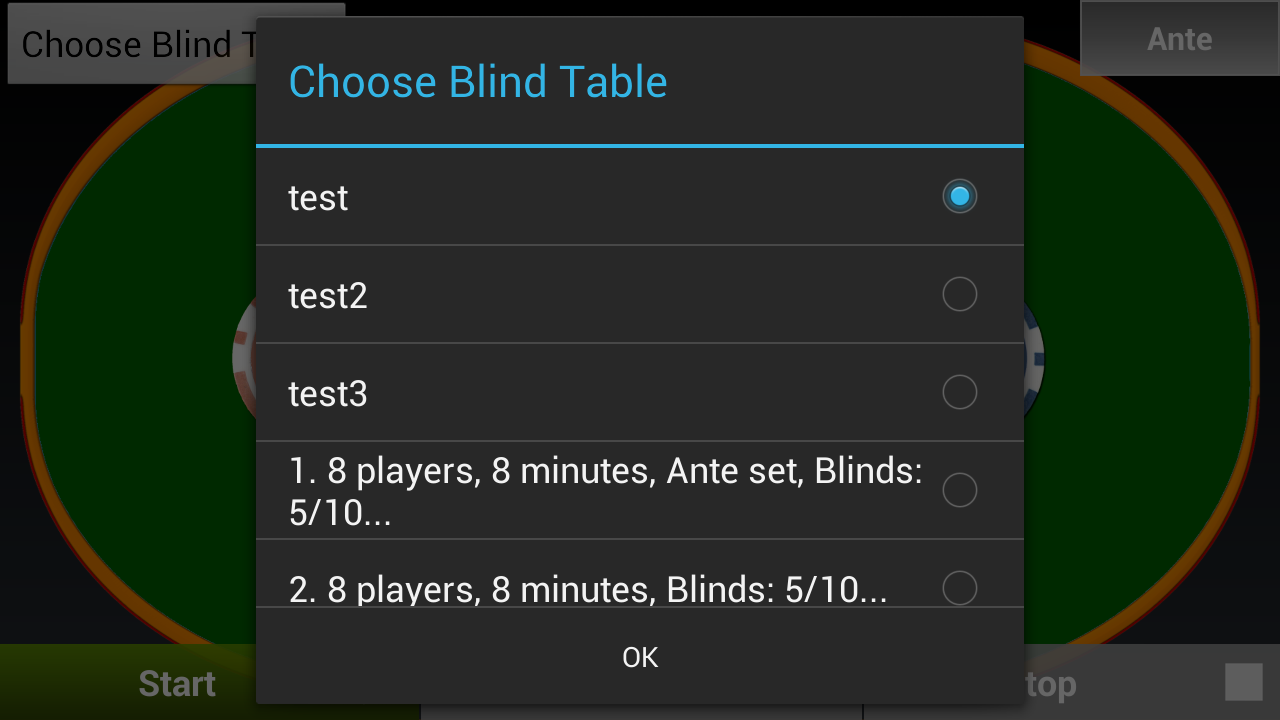This screenshot has width=1280, height=720.
Task: Select the "test" radio button
Action: [x=959, y=196]
